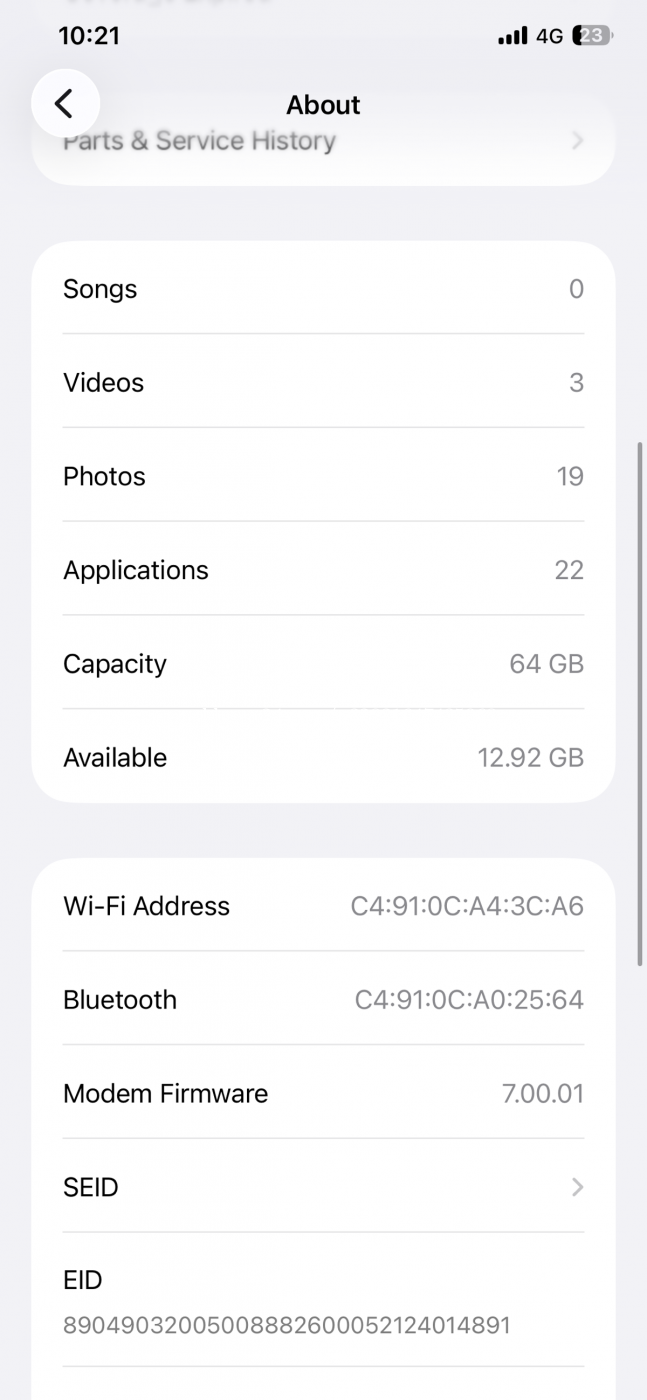Image resolution: width=647 pixels, height=1400 pixels.
Task: Tap the back arrow button
Action: [65, 103]
